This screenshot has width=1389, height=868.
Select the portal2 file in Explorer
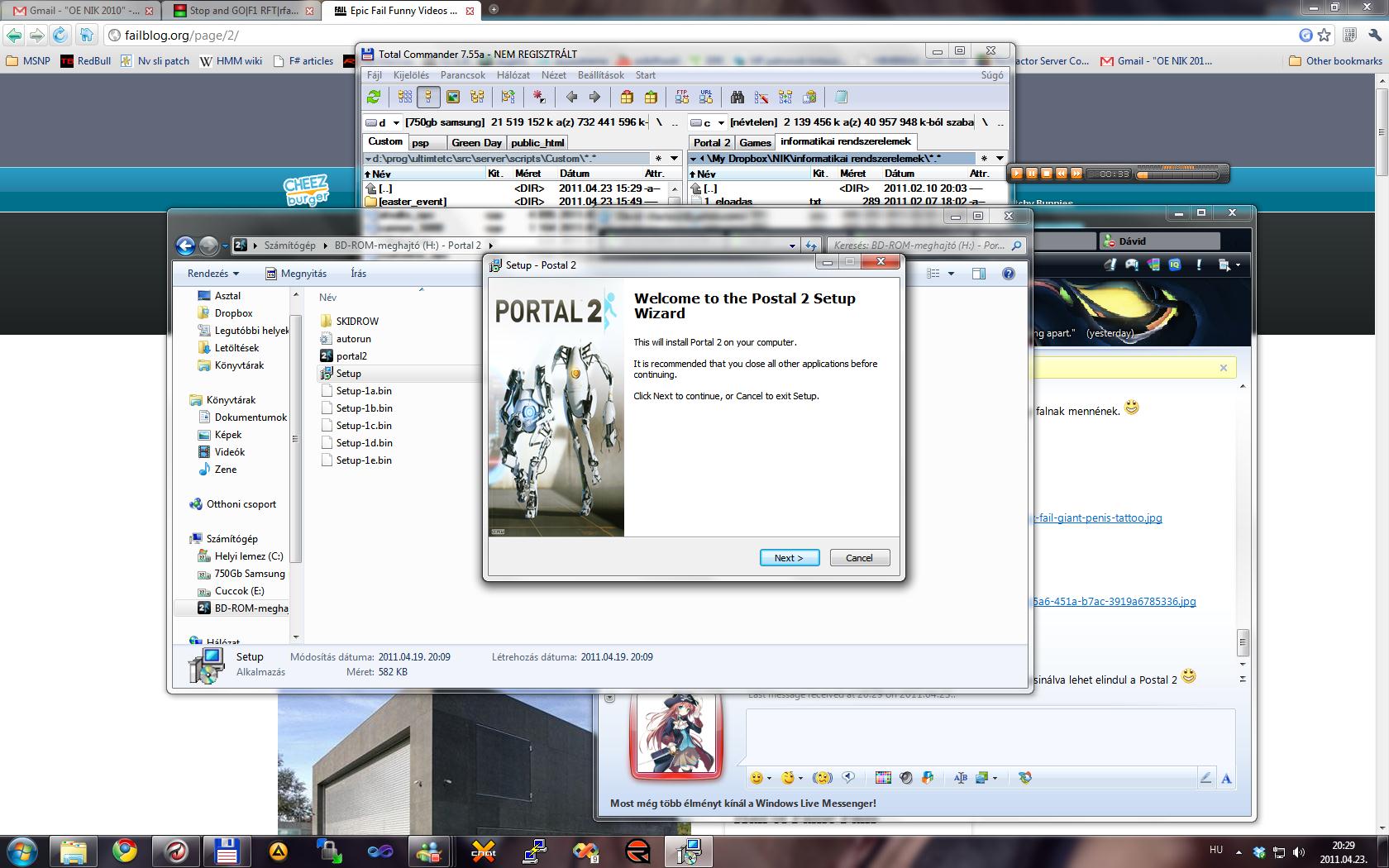pyautogui.click(x=351, y=355)
